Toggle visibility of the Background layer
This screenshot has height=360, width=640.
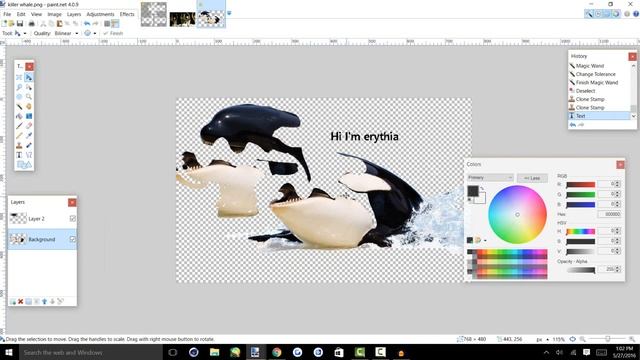[73, 239]
